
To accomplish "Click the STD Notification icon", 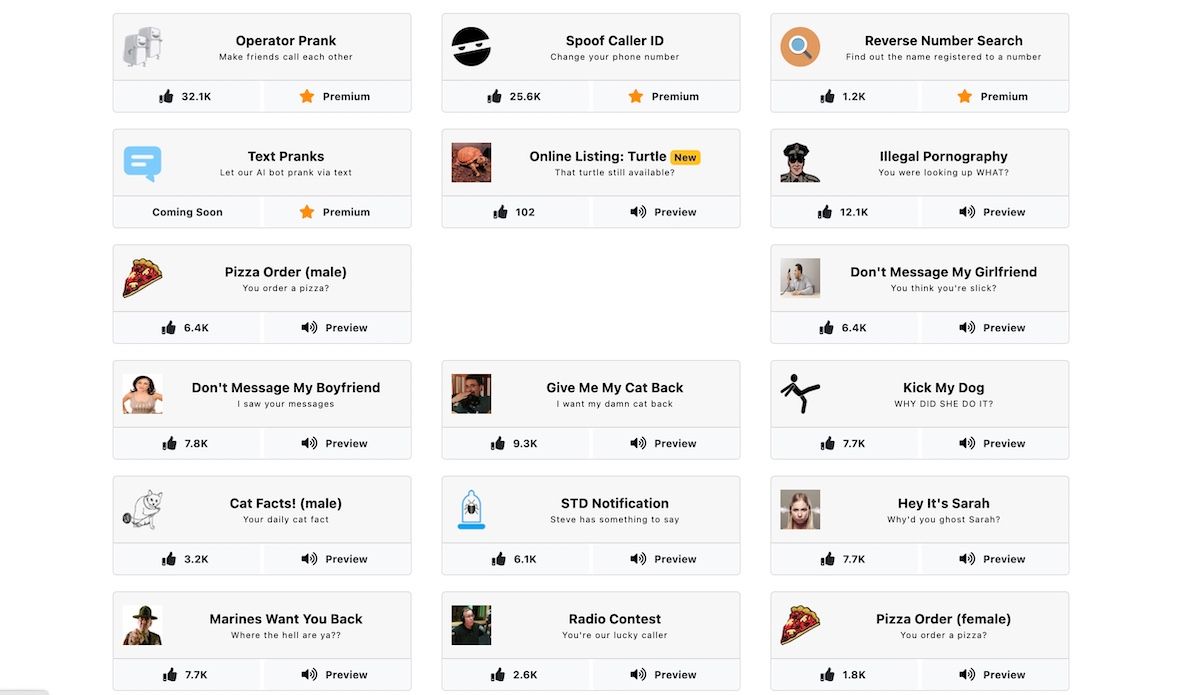I will 471,510.
